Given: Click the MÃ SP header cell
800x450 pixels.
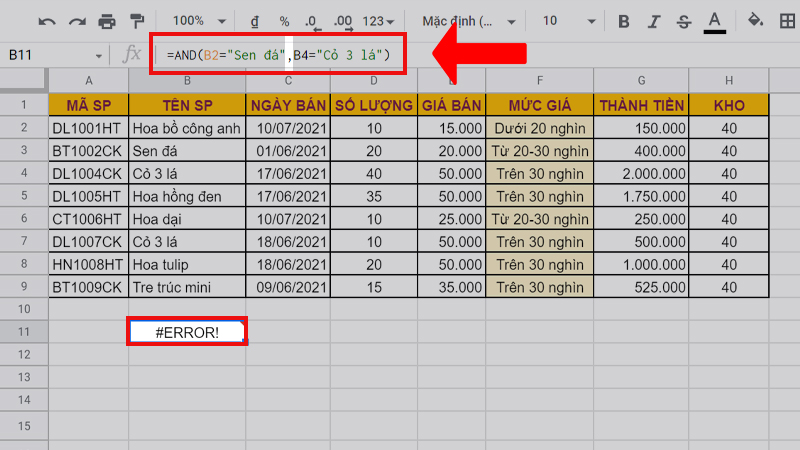Looking at the screenshot, I should coord(89,105).
